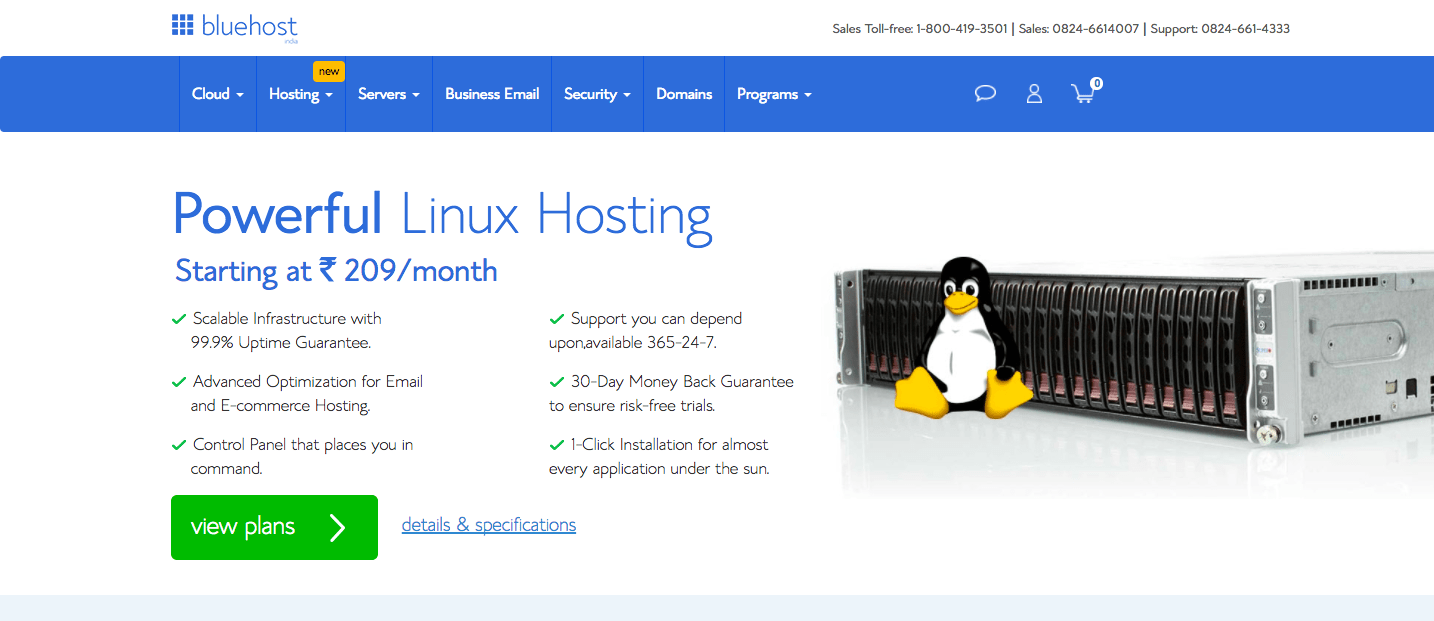1434x621 pixels.
Task: Click the Tux penguin image
Action: click(963, 337)
